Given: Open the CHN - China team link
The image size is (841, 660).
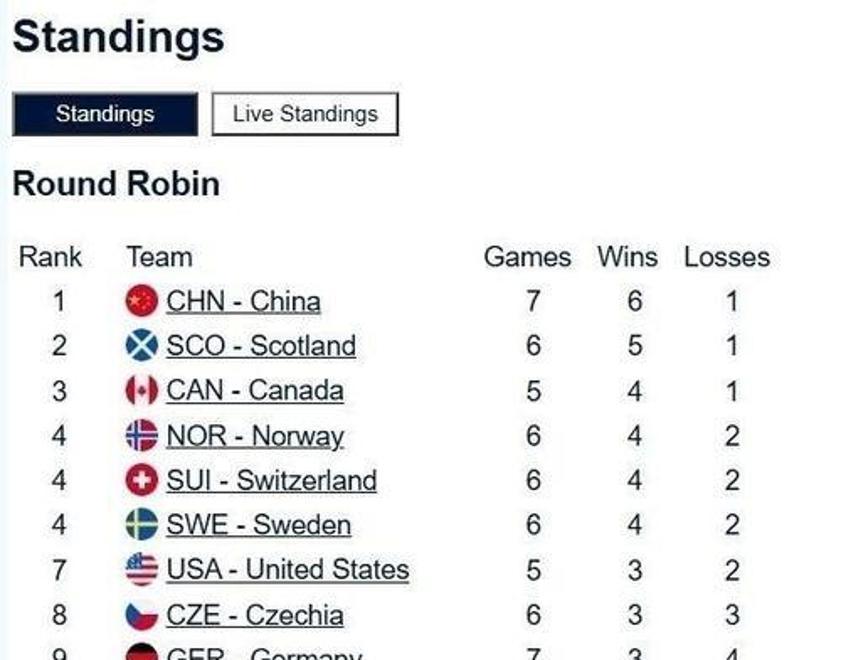Looking at the screenshot, I should [243, 301].
